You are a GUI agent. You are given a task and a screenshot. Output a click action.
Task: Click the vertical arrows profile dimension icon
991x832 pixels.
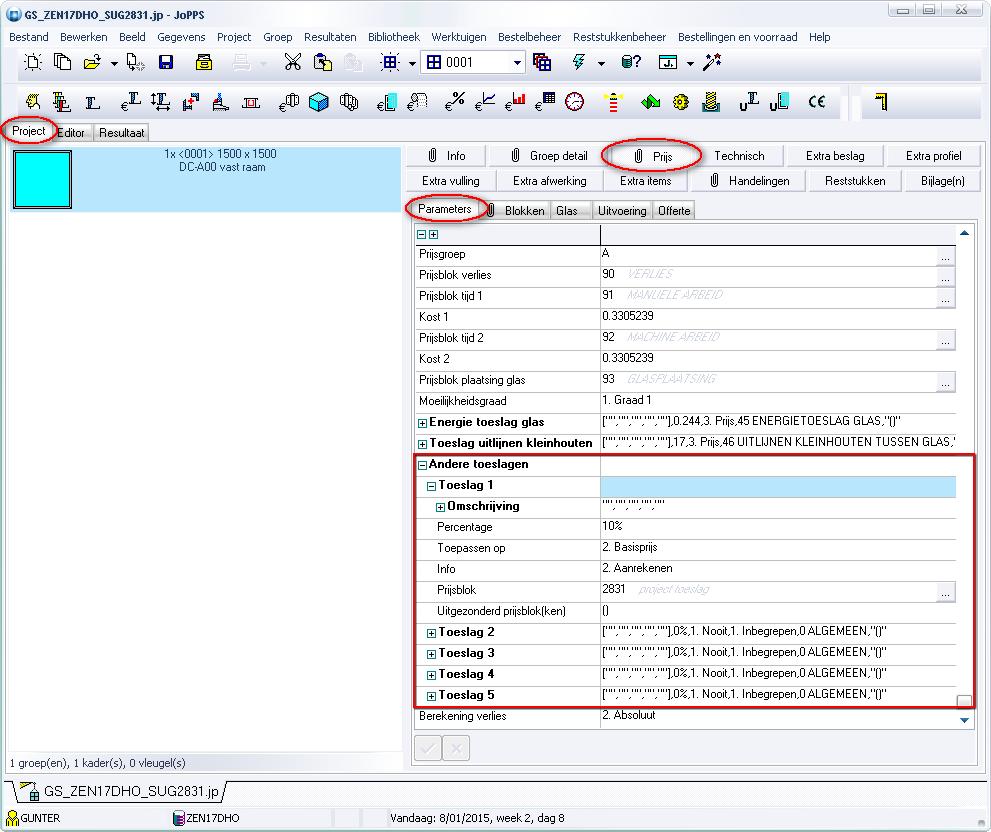(160, 102)
